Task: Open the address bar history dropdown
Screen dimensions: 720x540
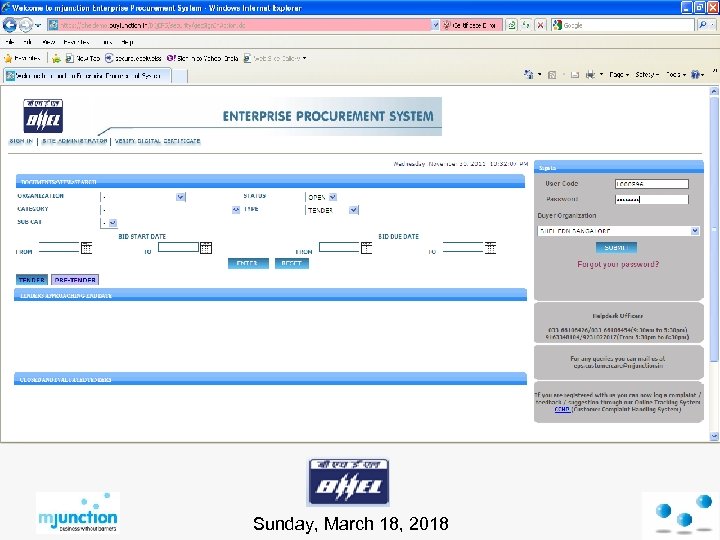Action: (x=435, y=25)
